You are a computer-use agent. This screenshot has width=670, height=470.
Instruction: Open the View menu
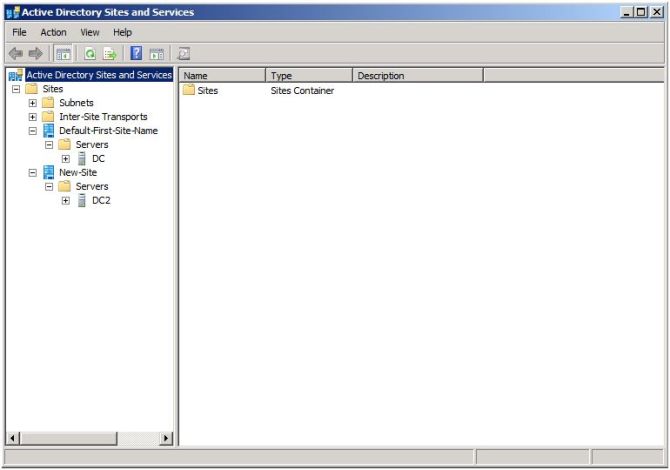click(90, 32)
